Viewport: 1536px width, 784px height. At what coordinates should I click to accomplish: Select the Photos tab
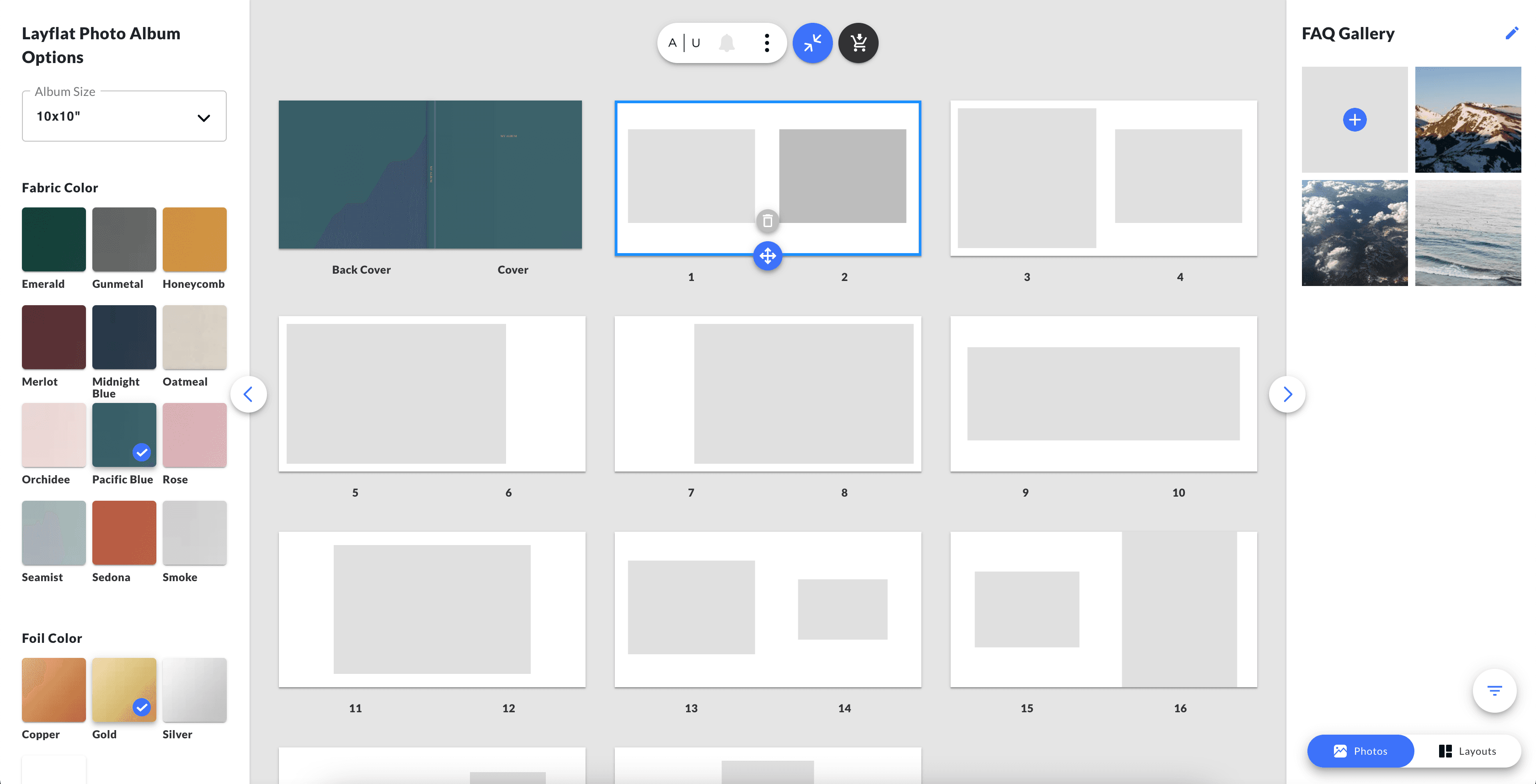click(1360, 751)
